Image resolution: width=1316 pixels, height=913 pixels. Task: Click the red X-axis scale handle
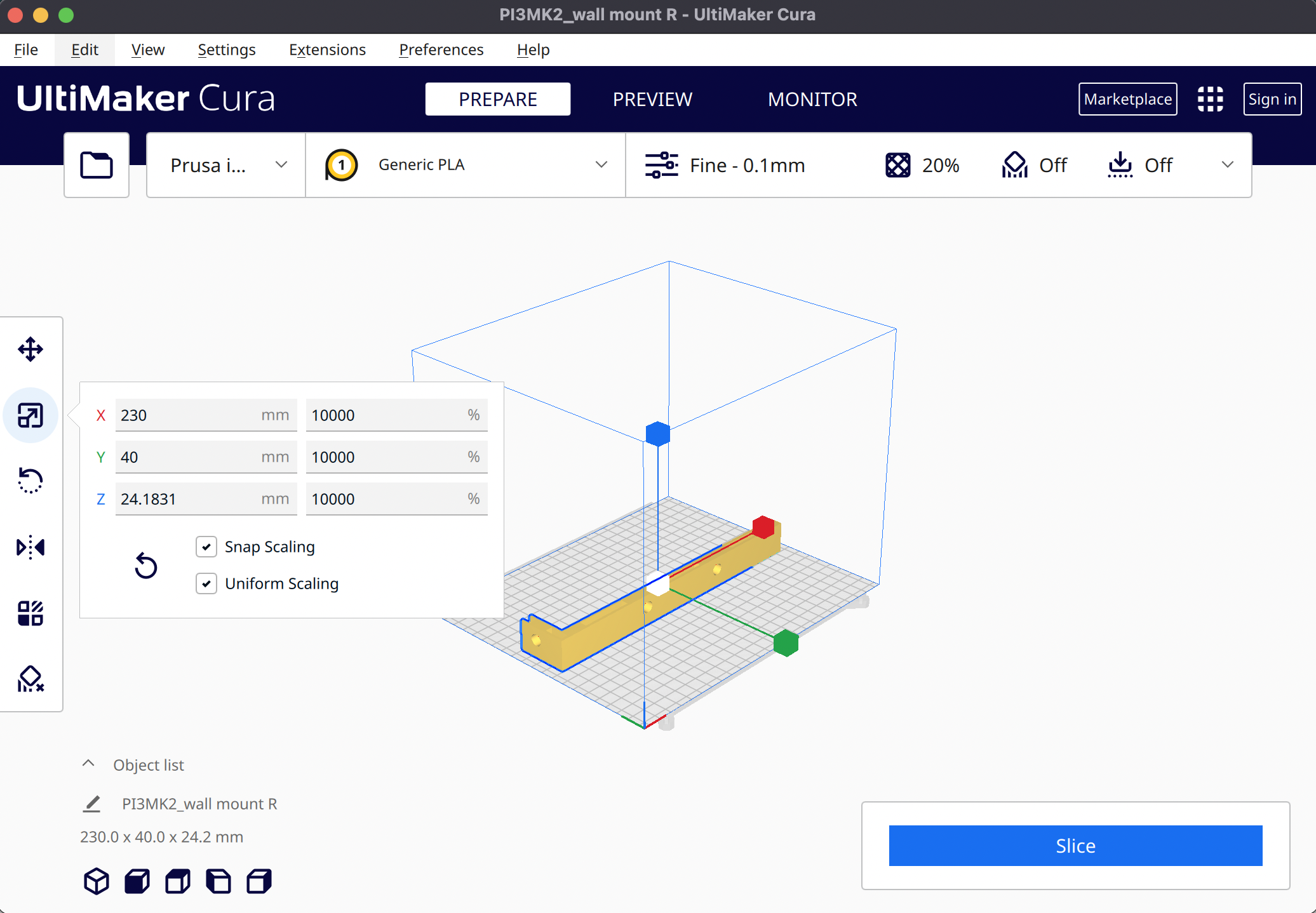763,527
